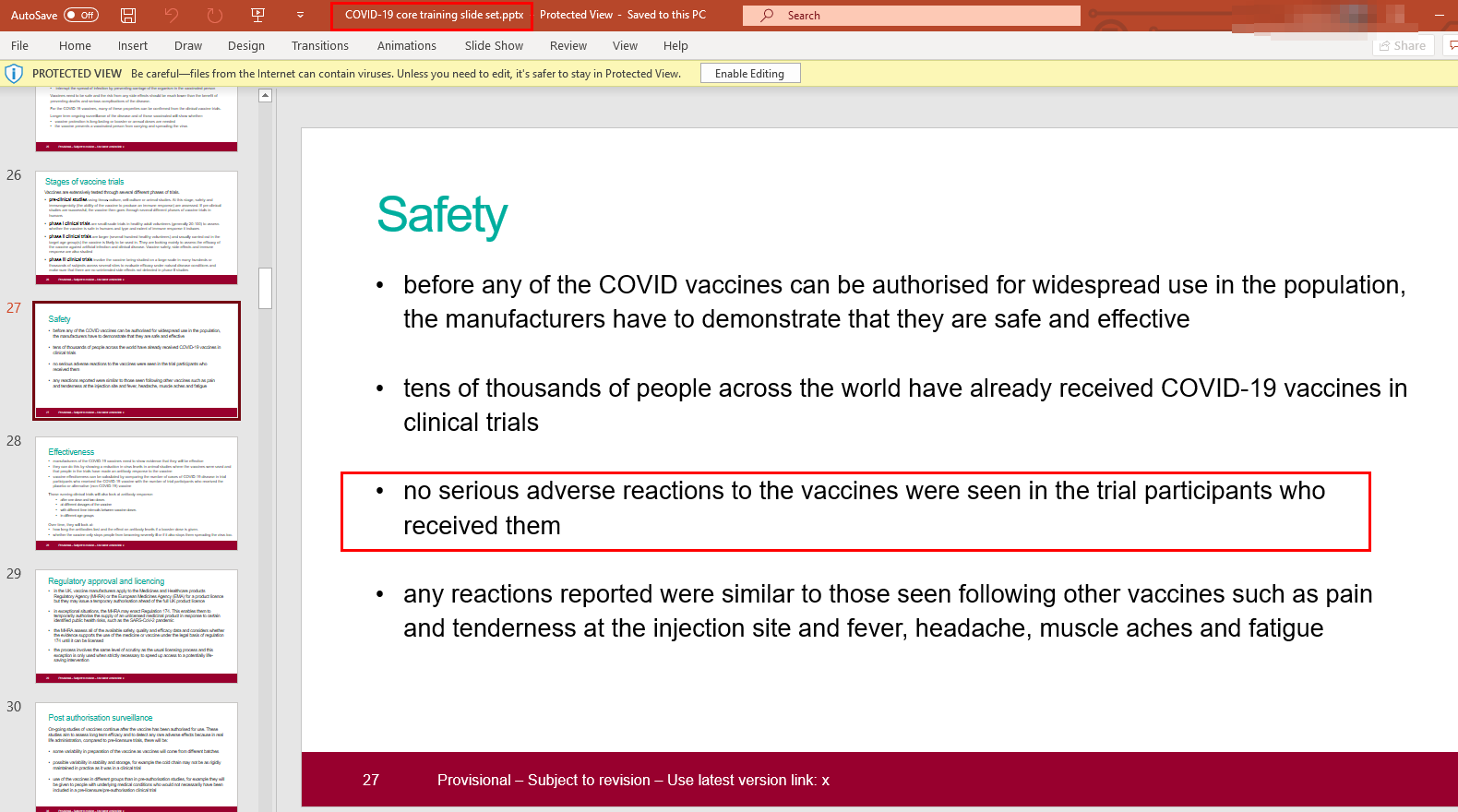Click the Undo arrow icon
The height and width of the screenshot is (812, 1458).
pos(171,15)
